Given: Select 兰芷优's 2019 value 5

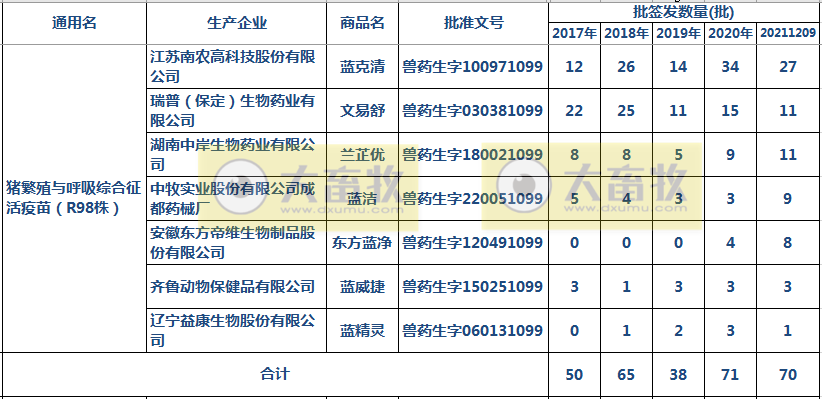Looking at the screenshot, I should coord(678,155).
